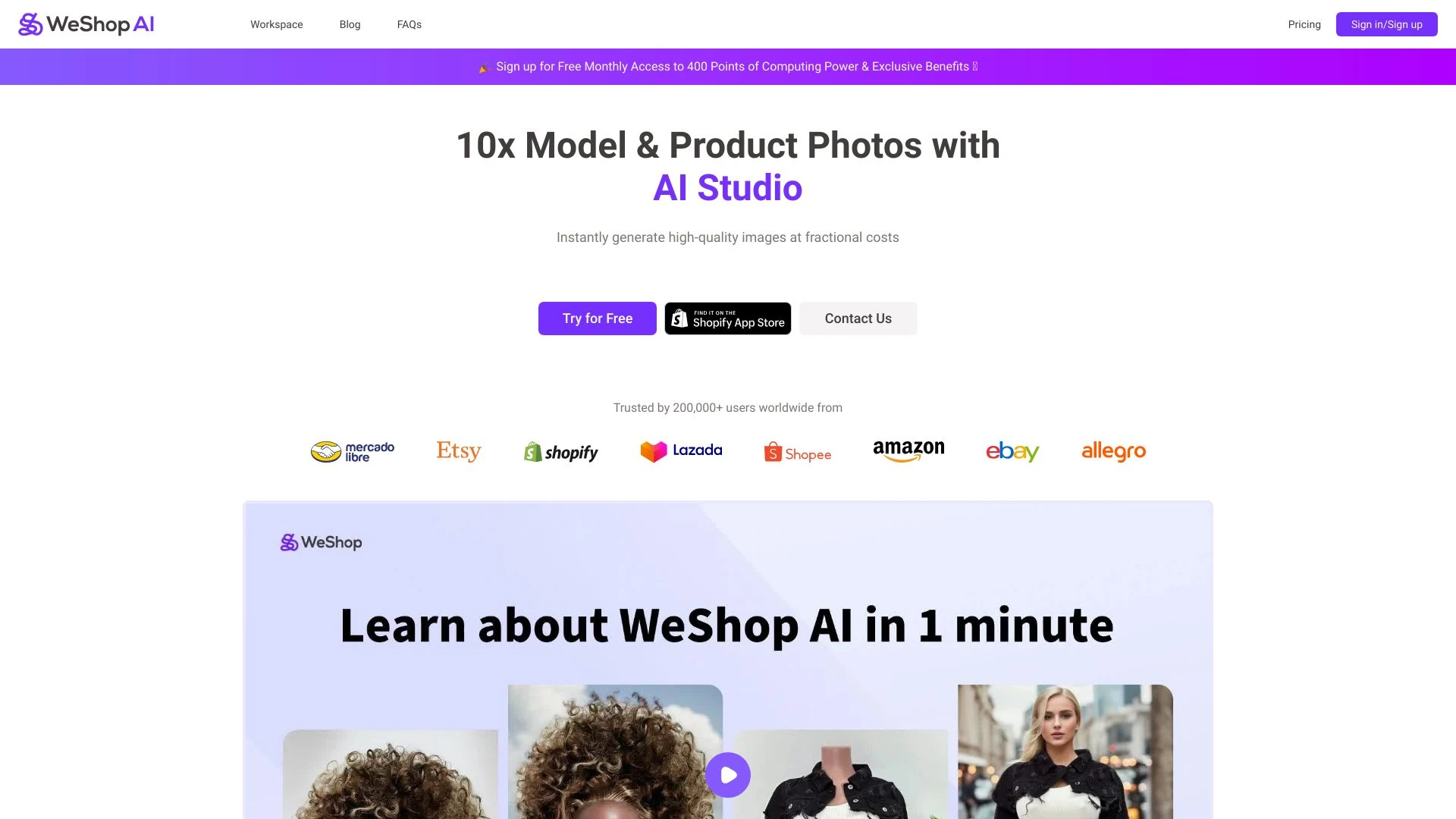The width and height of the screenshot is (1456, 819).
Task: Open the Workspace navigation menu
Action: tap(276, 24)
